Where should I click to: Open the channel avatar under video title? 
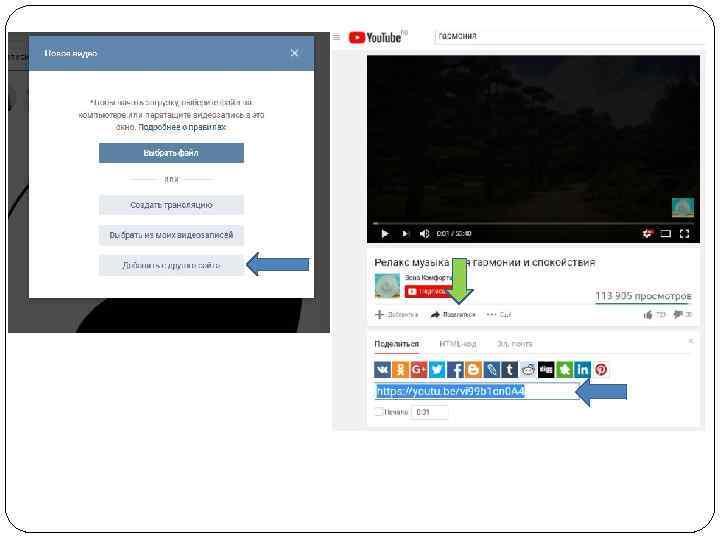tap(387, 286)
